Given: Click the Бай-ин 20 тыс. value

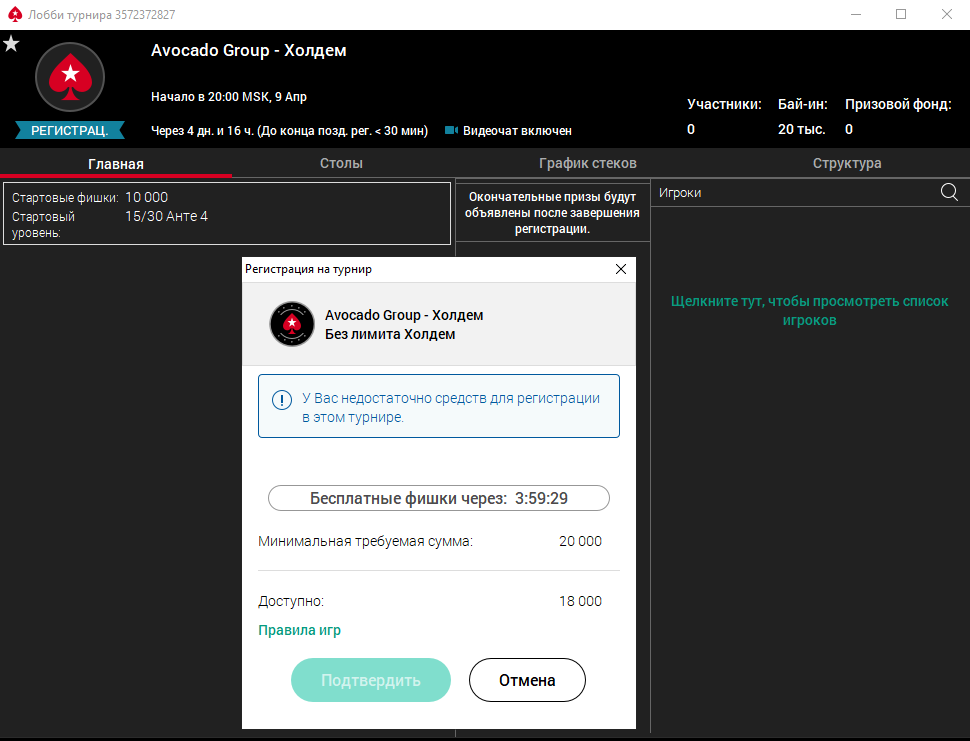Looking at the screenshot, I should [802, 129].
